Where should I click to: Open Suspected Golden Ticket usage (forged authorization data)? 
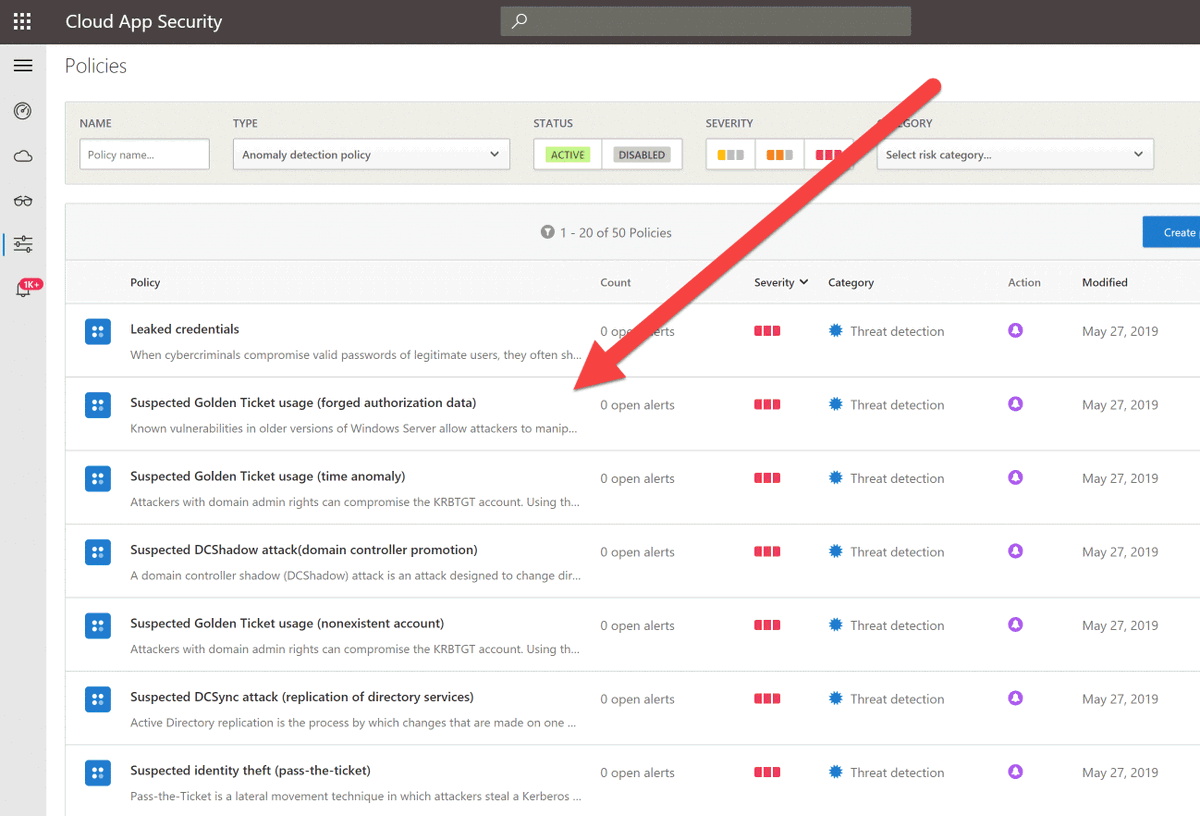coord(303,403)
